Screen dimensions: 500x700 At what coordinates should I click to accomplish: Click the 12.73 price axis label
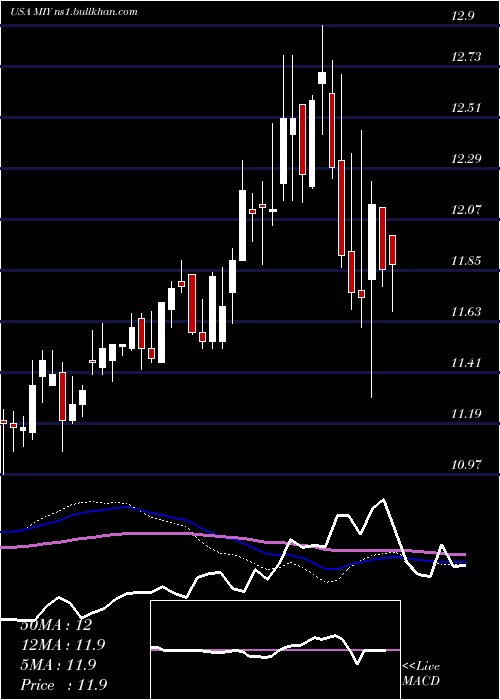(466, 57)
